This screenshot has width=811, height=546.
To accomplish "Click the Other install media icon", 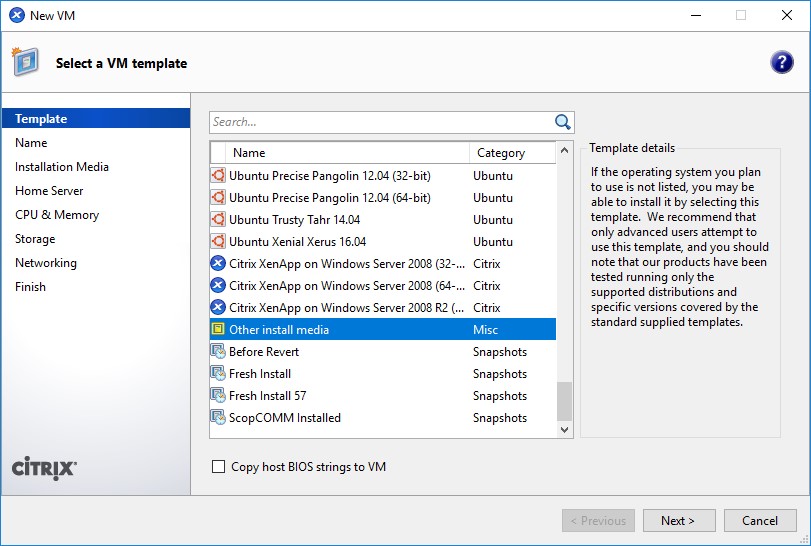I will (218, 329).
